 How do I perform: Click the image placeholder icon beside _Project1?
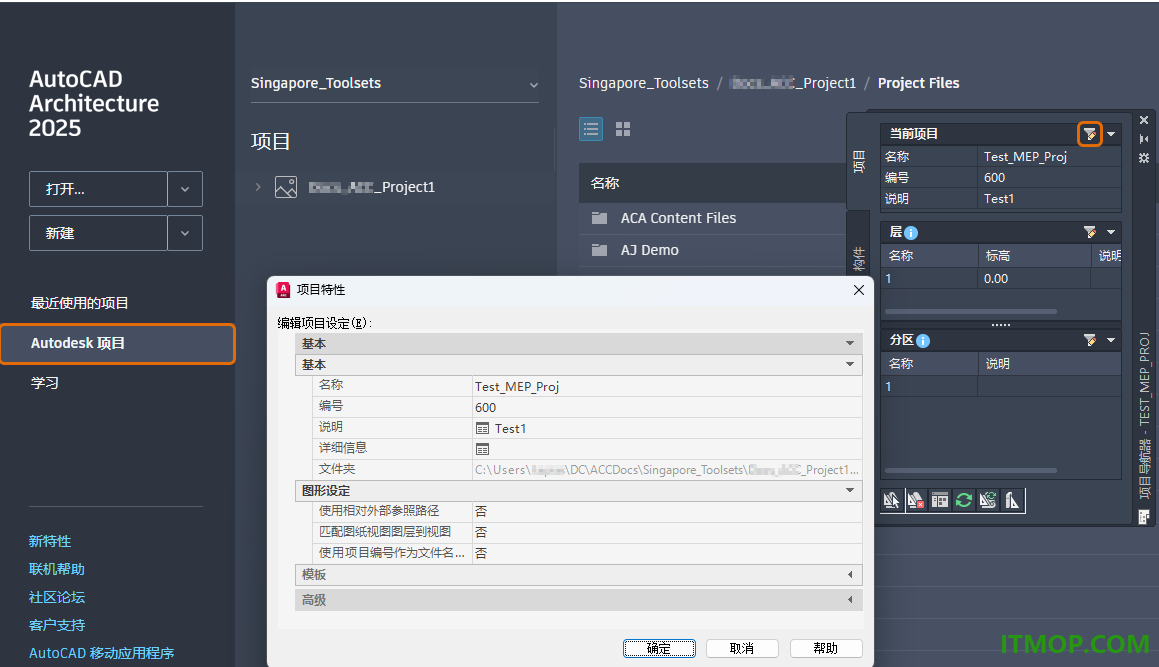(x=286, y=187)
